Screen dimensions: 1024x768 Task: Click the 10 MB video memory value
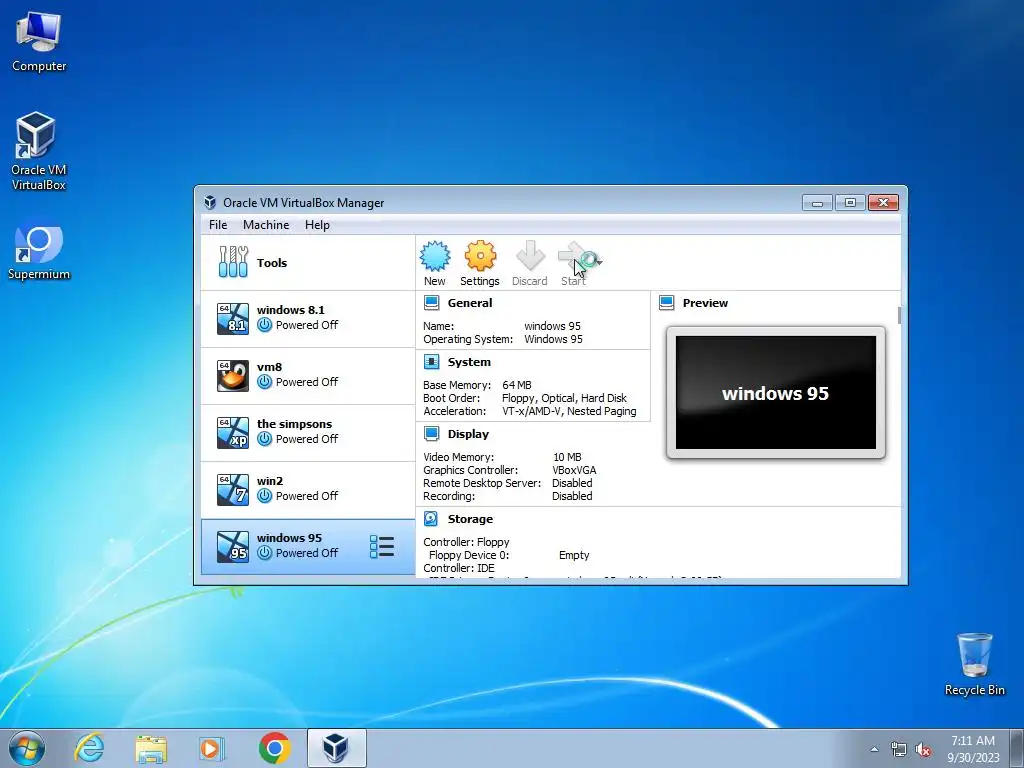coord(567,456)
